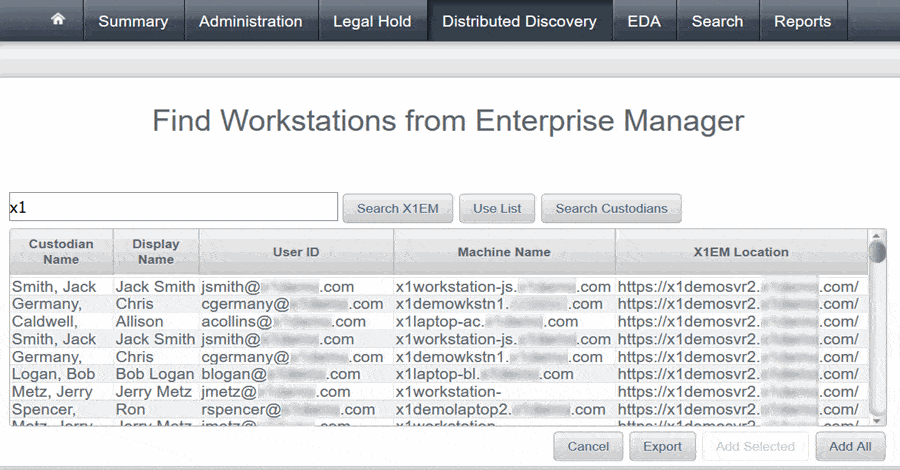Go to the home icon page
The height and width of the screenshot is (470, 900).
[x=57, y=20]
